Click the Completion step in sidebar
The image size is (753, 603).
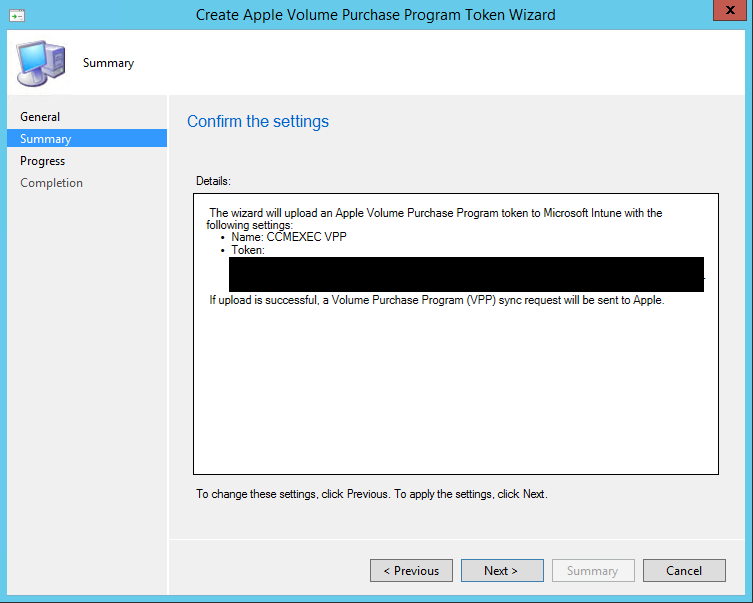(51, 183)
